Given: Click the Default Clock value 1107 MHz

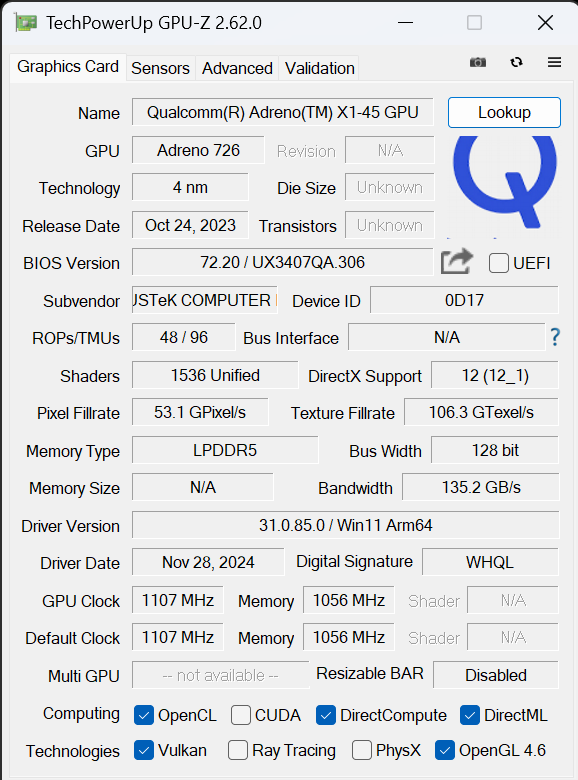Looking at the screenshot, I should pyautogui.click(x=178, y=637).
